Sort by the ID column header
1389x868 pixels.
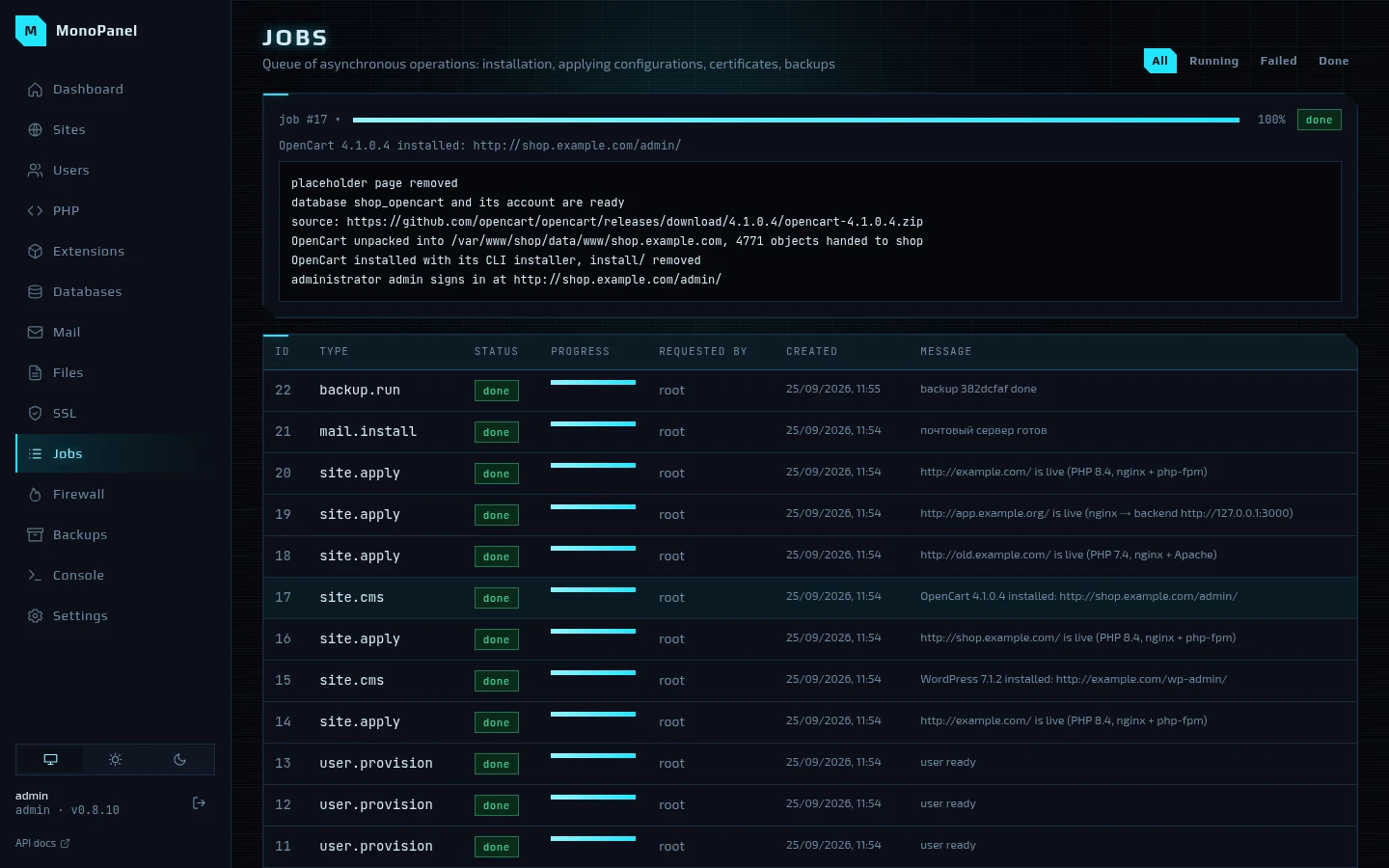[283, 352]
